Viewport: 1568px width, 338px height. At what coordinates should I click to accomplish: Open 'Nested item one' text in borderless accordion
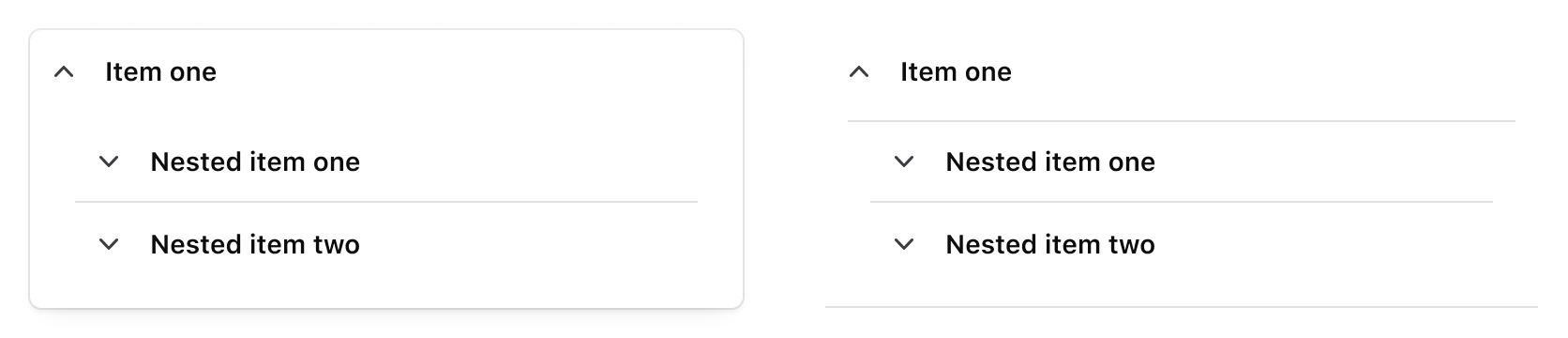click(1050, 161)
